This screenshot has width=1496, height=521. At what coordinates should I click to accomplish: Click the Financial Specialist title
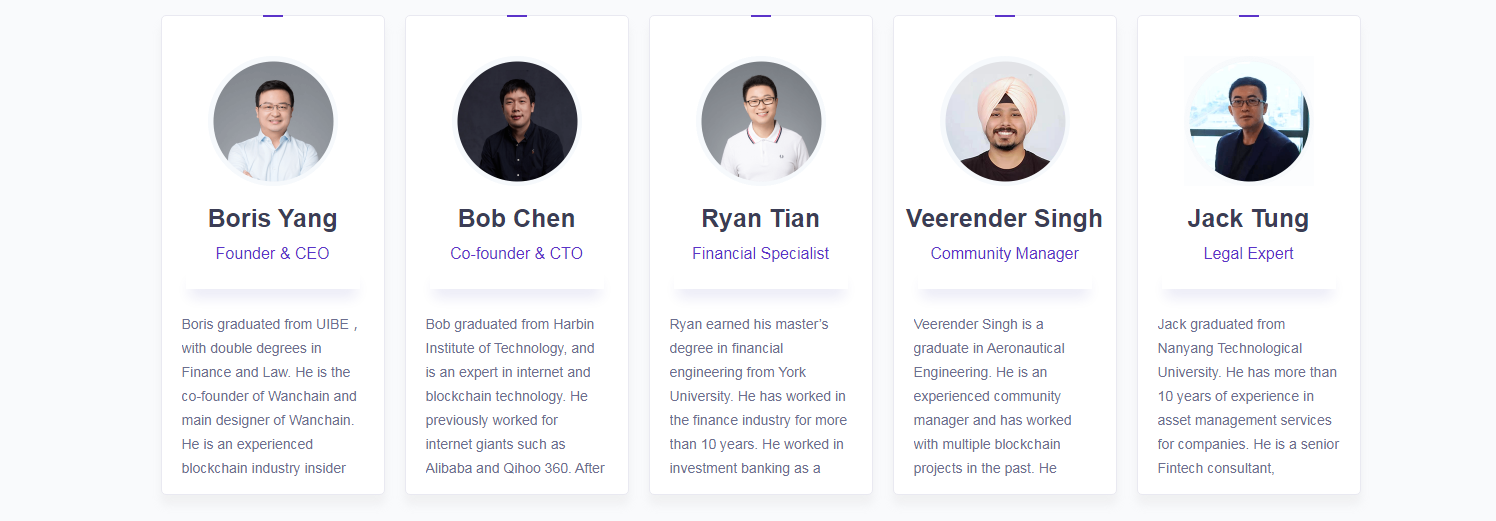tap(761, 253)
